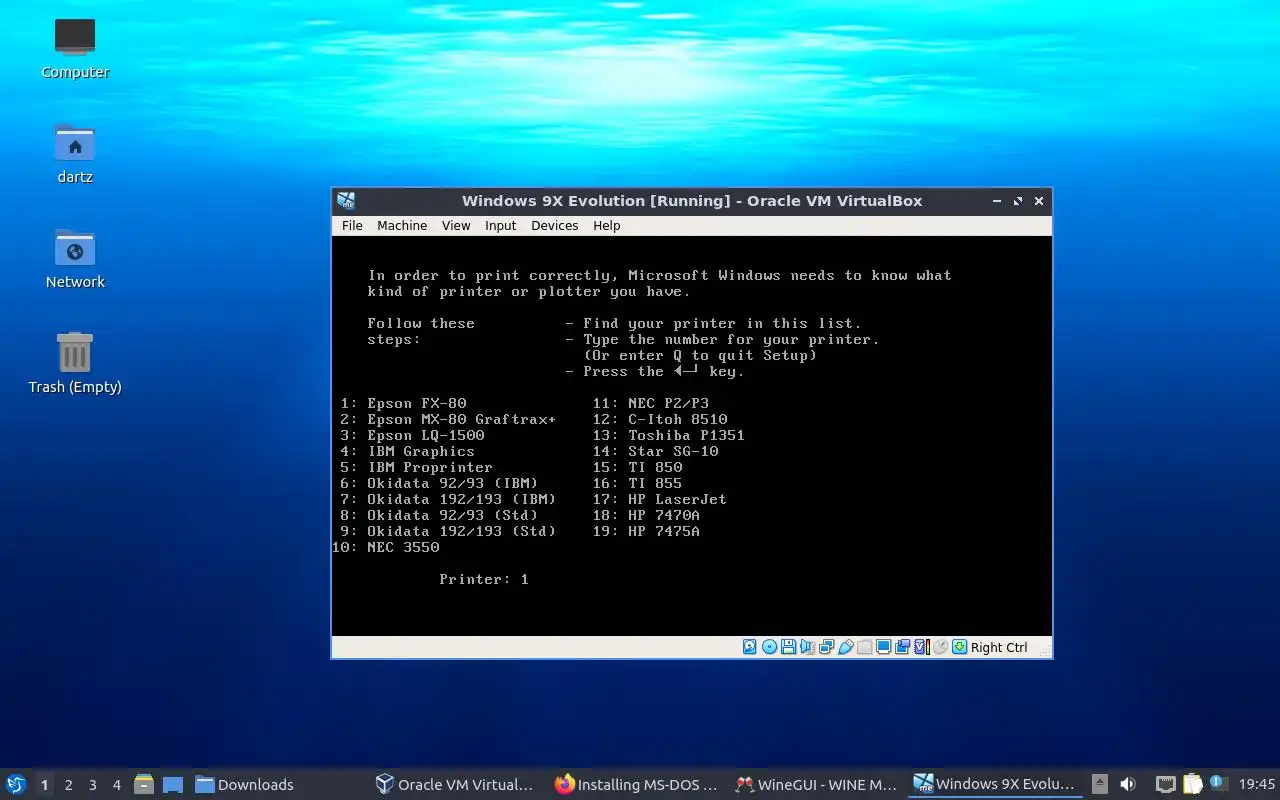Click the Printer number input field
Image resolution: width=1280 pixels, height=800 pixels.
(x=524, y=580)
